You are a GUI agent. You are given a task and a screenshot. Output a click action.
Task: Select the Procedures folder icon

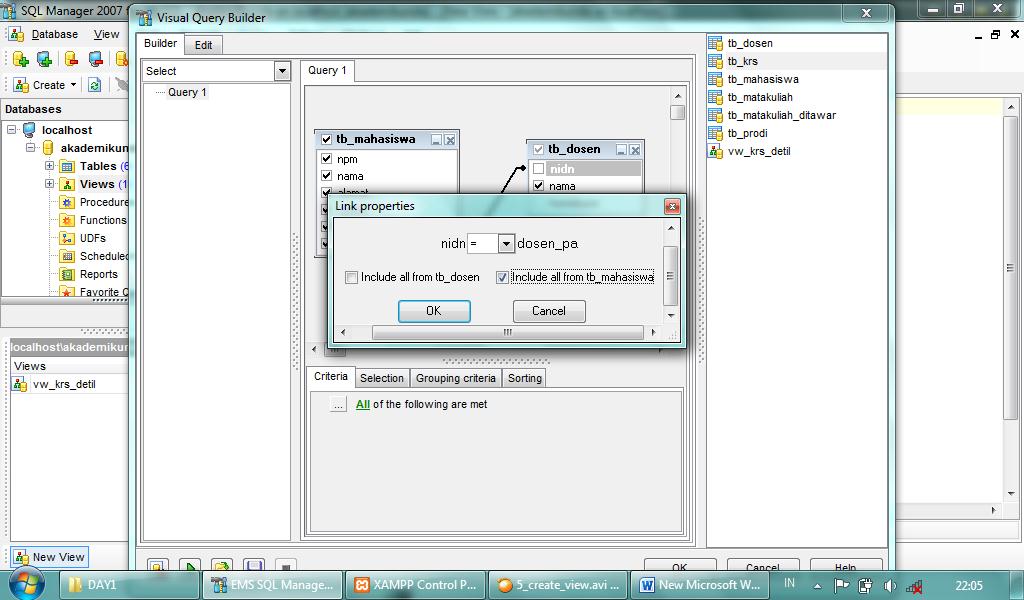click(67, 202)
